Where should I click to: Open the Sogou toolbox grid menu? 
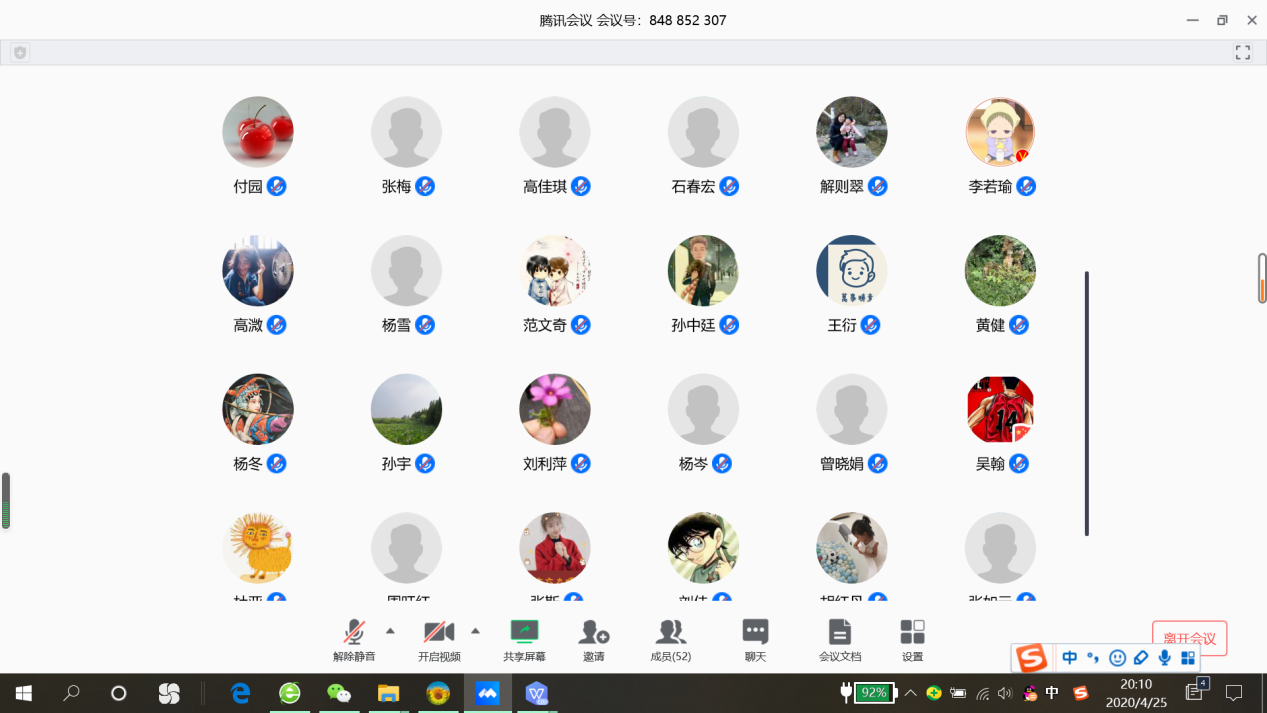(1188, 658)
